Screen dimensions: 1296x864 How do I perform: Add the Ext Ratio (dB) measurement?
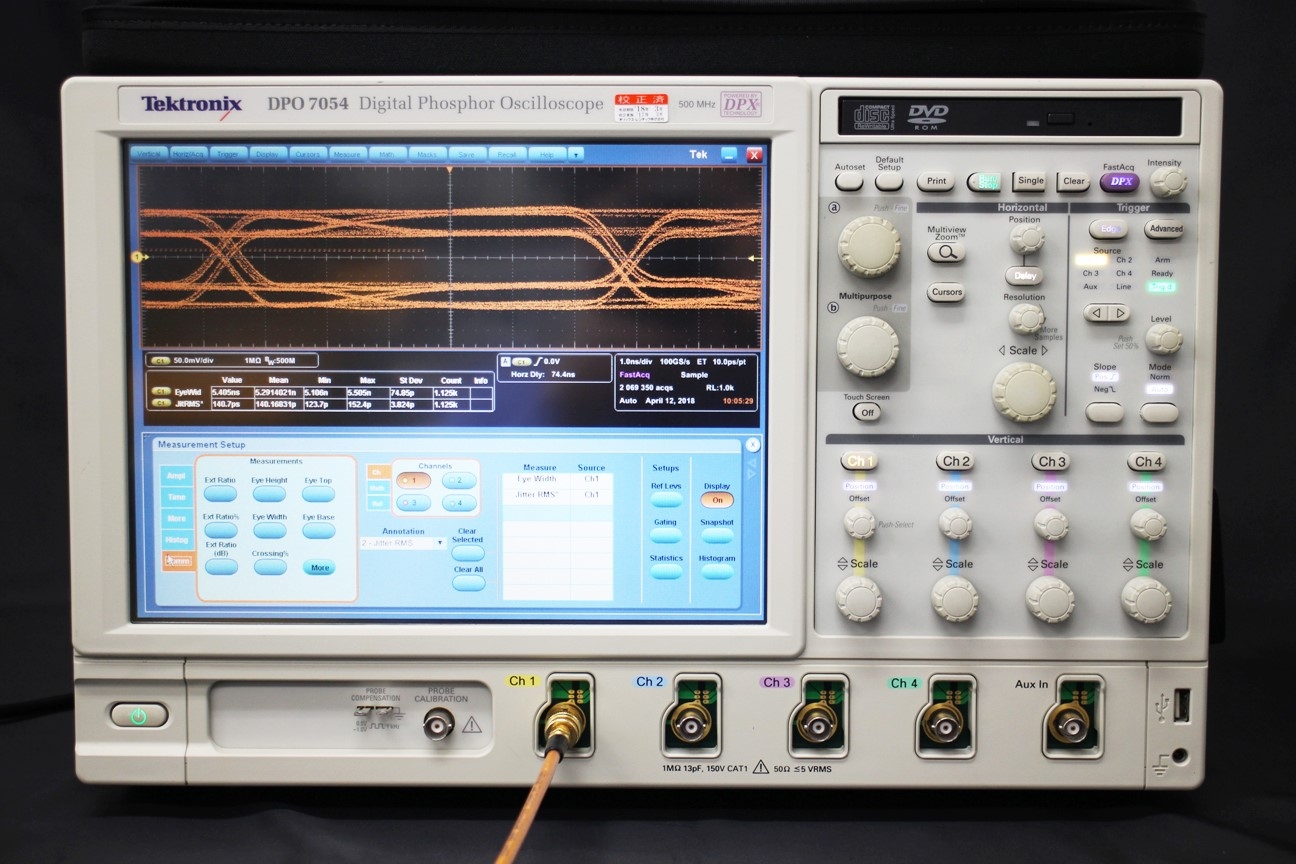coord(221,566)
